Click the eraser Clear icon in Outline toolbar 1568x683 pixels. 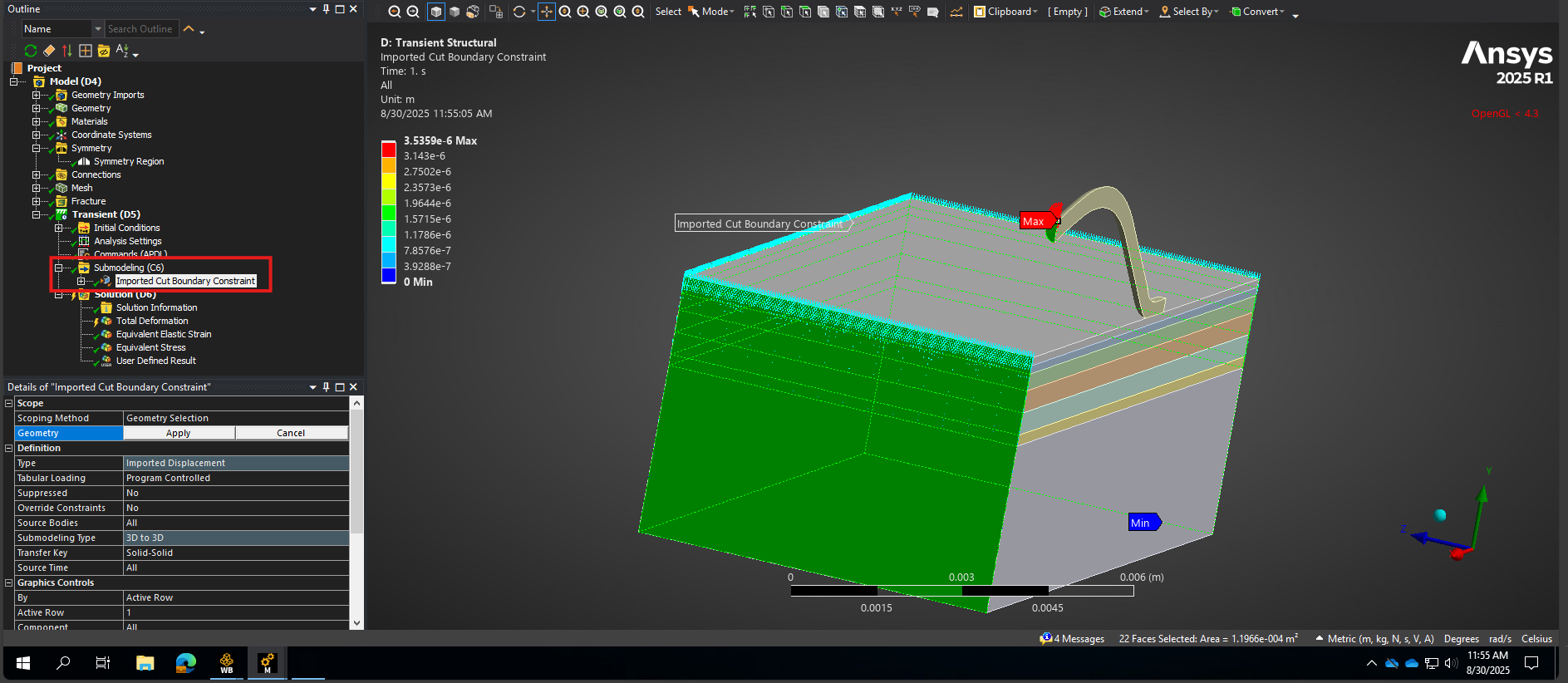pyautogui.click(x=49, y=51)
